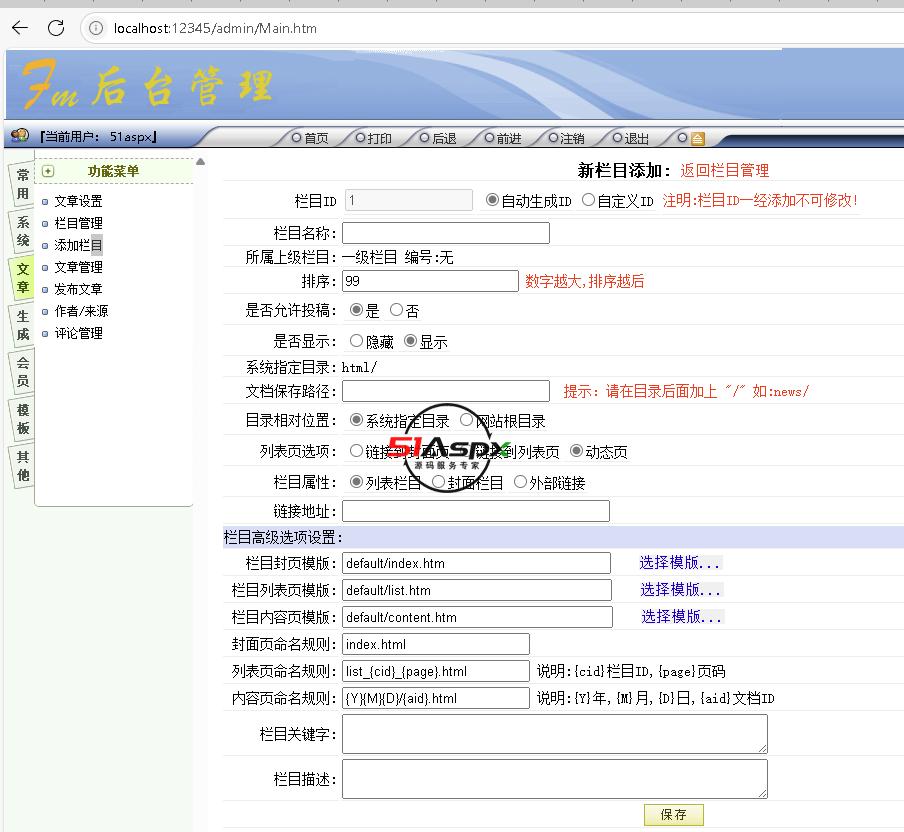The image size is (904, 832).
Task: Click the 首页 toolbar button
Action: (x=310, y=138)
